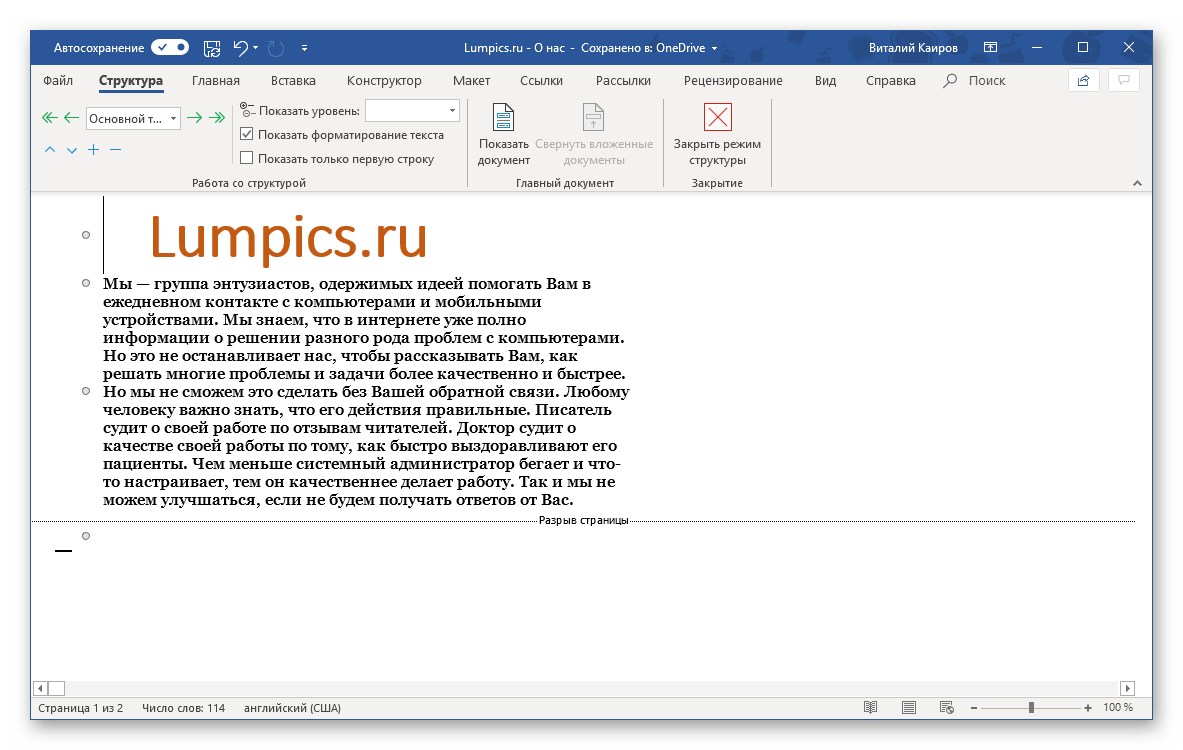Viewport: 1183px width, 750px height.
Task: Demote to body text double-arrow icon
Action: (217, 118)
